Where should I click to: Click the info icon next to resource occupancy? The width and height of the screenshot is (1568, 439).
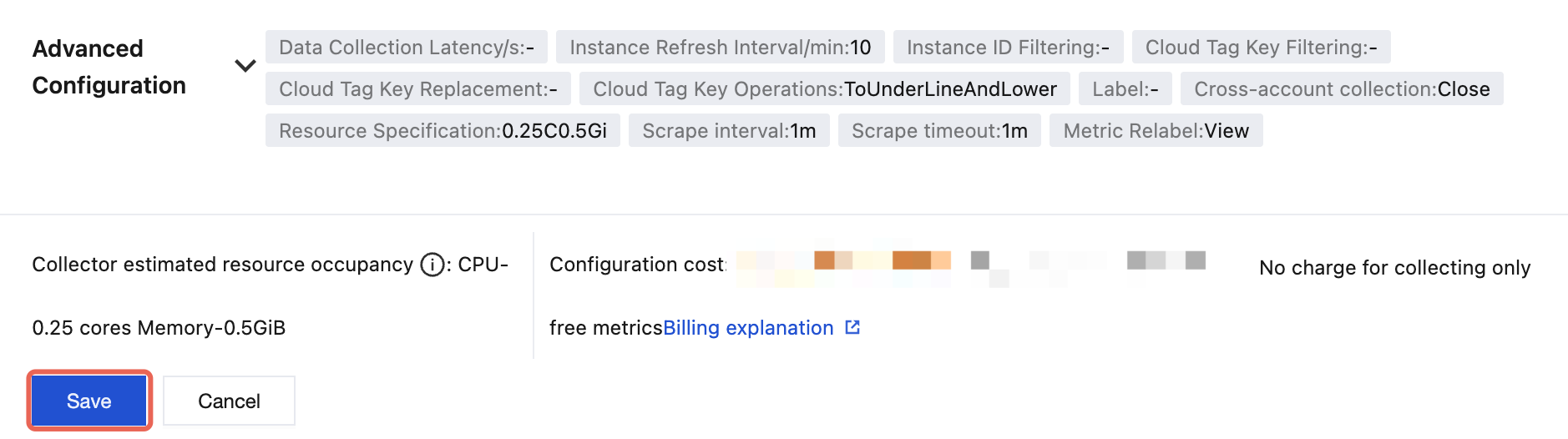(x=432, y=265)
